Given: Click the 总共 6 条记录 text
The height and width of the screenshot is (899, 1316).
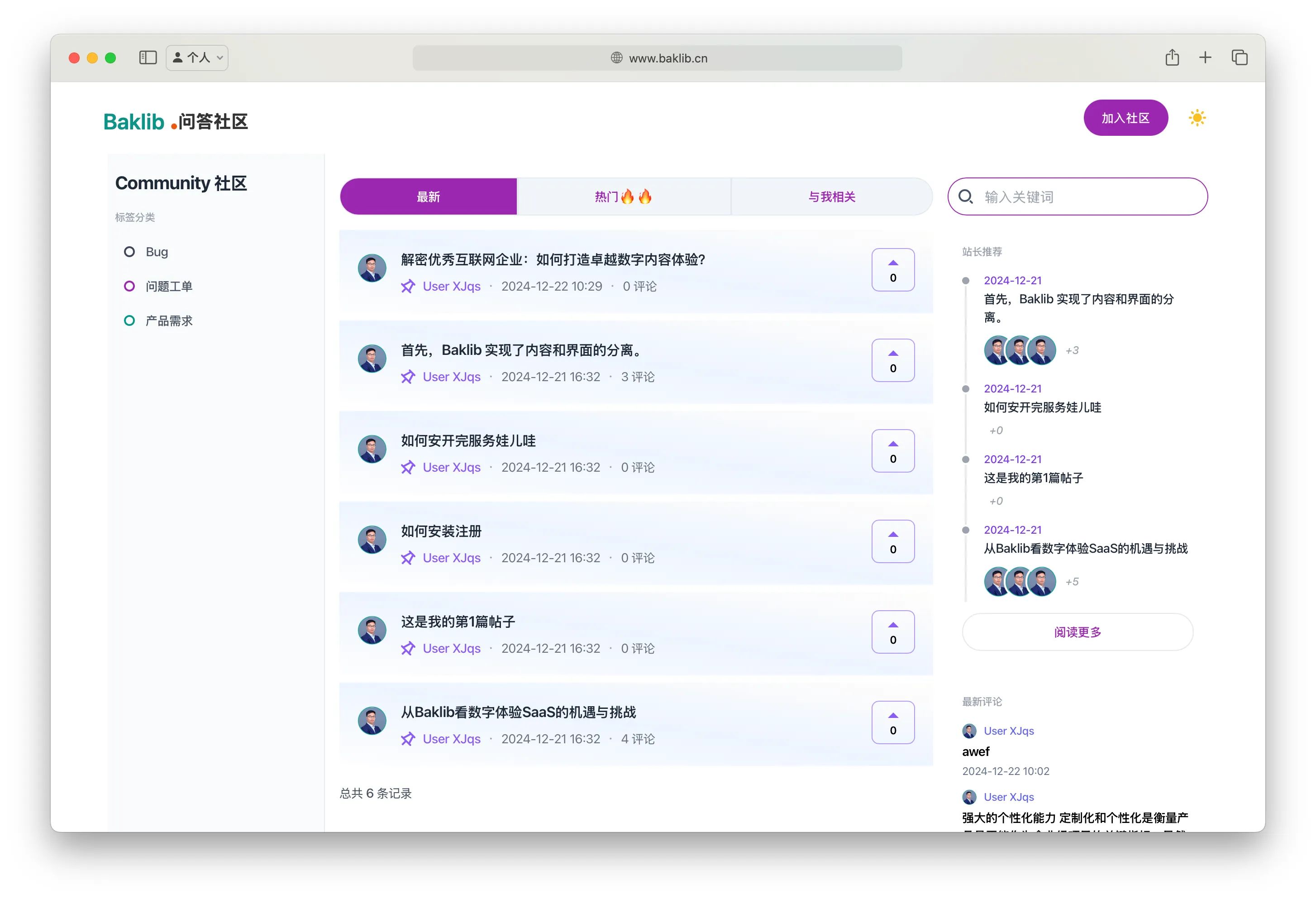Looking at the screenshot, I should [x=376, y=793].
